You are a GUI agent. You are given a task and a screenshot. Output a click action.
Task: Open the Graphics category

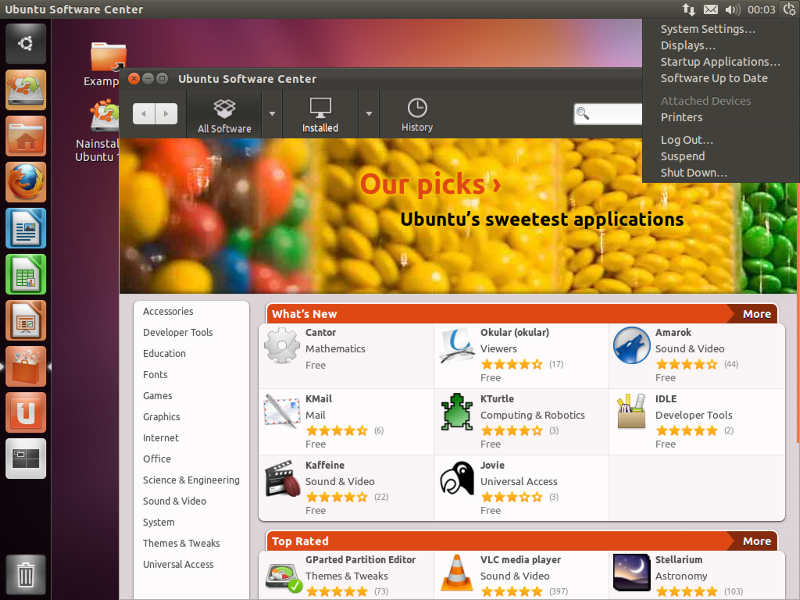click(x=162, y=416)
